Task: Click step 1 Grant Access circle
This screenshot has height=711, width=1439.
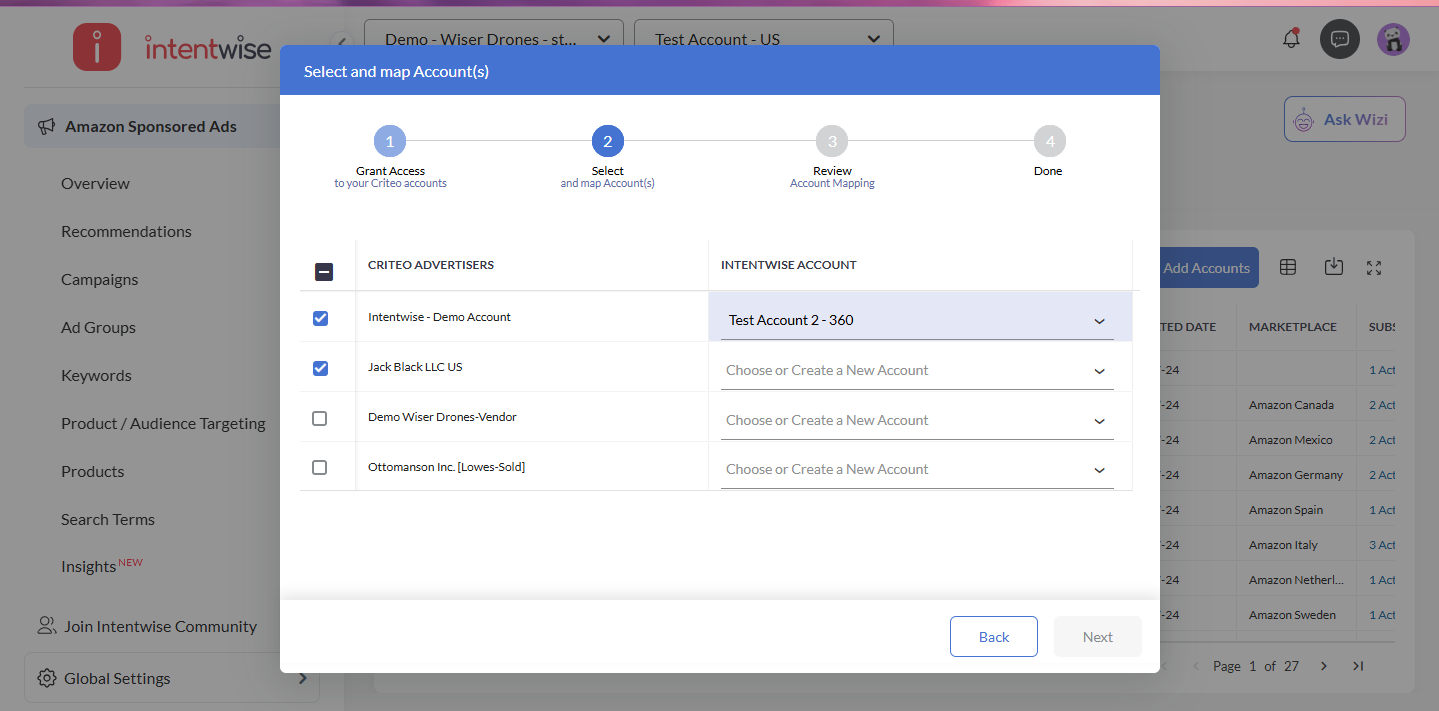Action: 390,142
